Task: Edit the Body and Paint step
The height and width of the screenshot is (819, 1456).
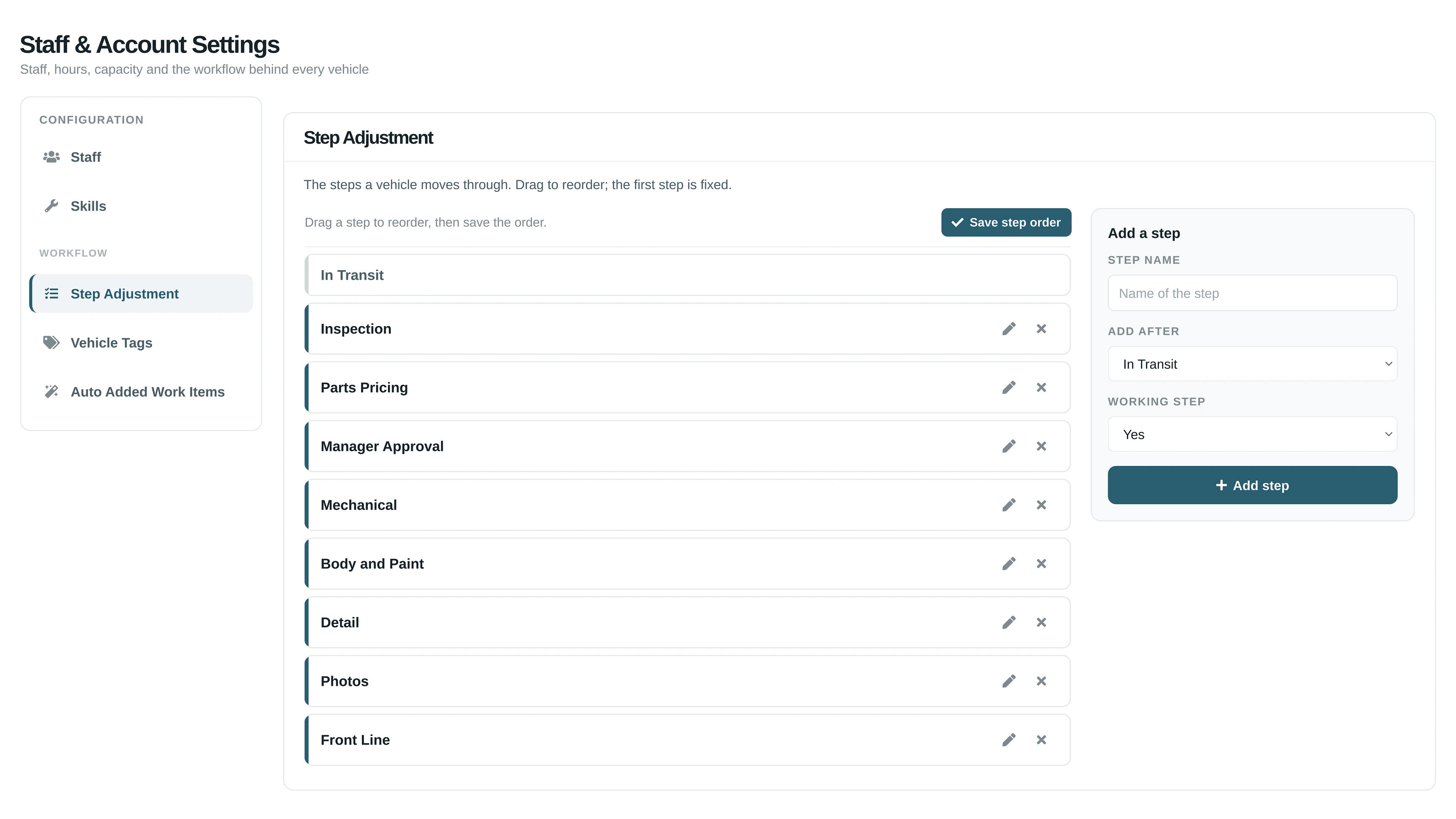Action: (1009, 564)
